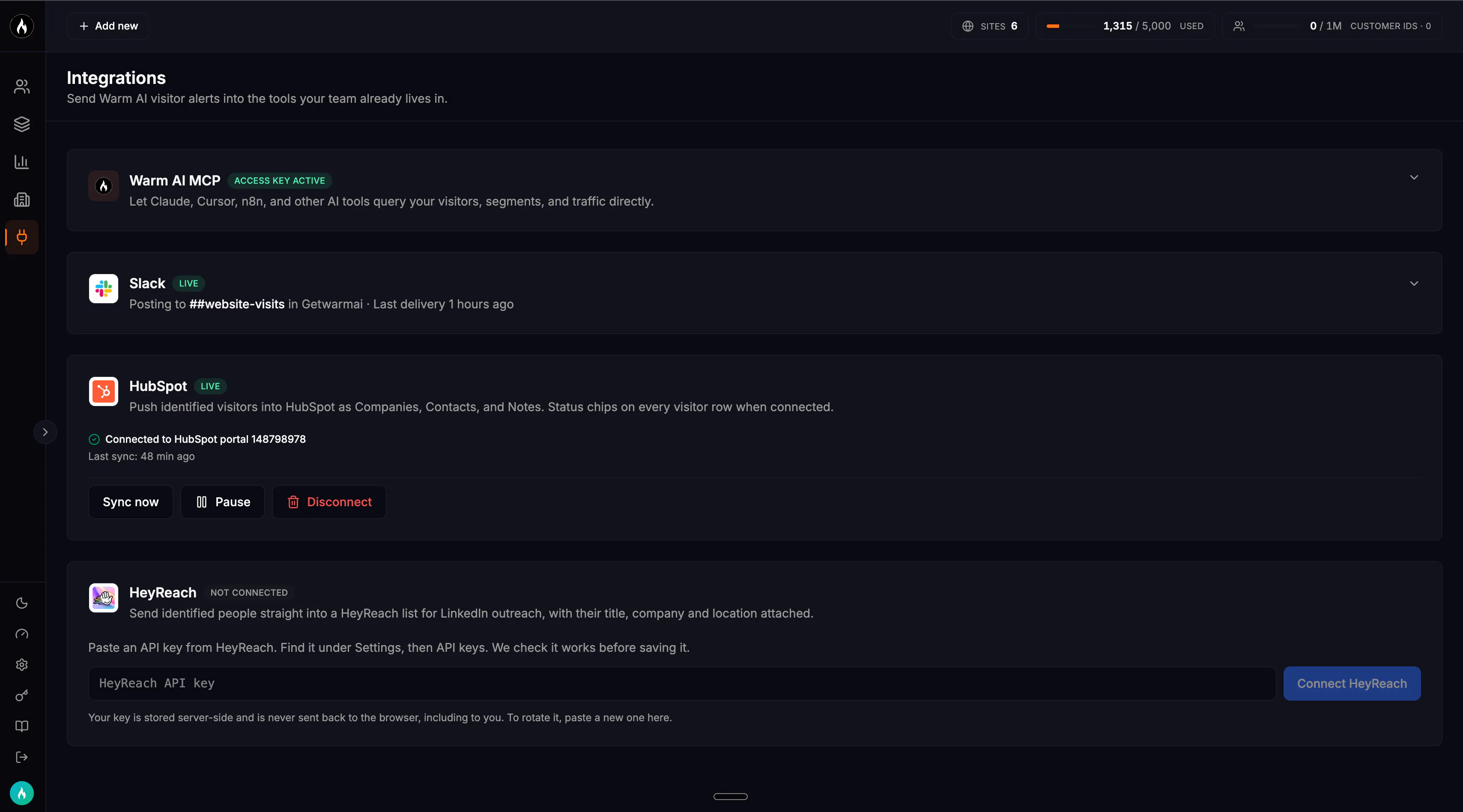Click the Integrations page heading
Screen dimensions: 1463x812
pyautogui.click(x=116, y=78)
